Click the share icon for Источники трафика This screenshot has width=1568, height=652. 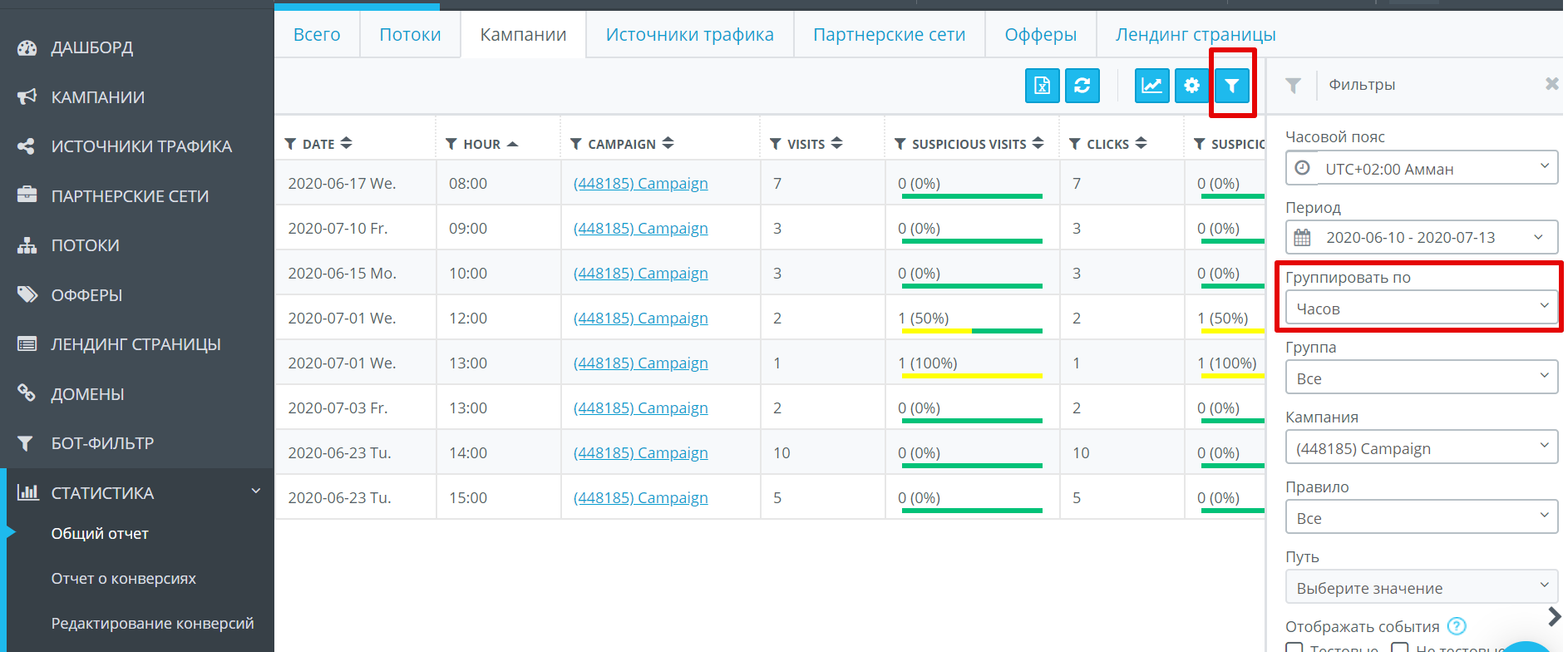click(x=27, y=146)
